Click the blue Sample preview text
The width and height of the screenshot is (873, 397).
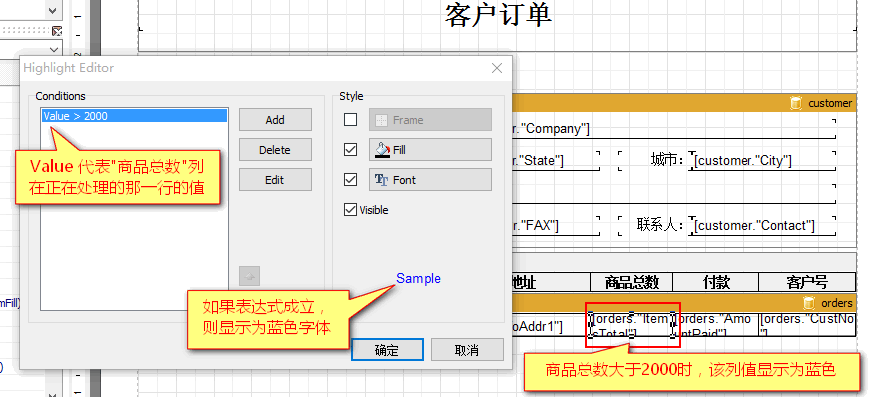pyautogui.click(x=418, y=278)
